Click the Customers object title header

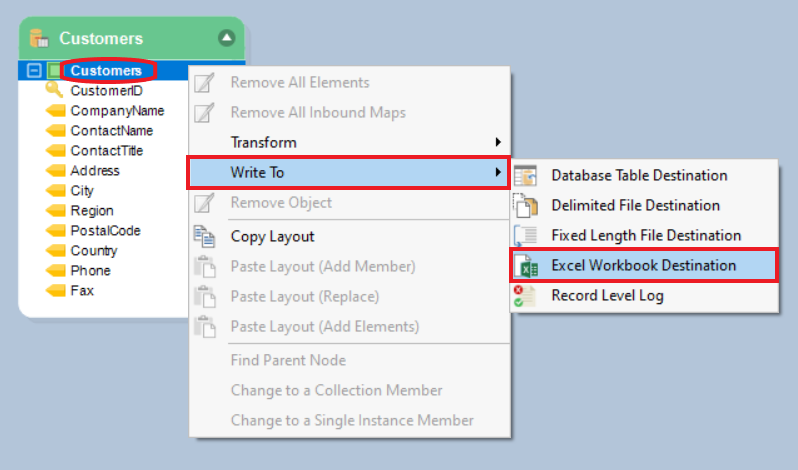click(101, 39)
